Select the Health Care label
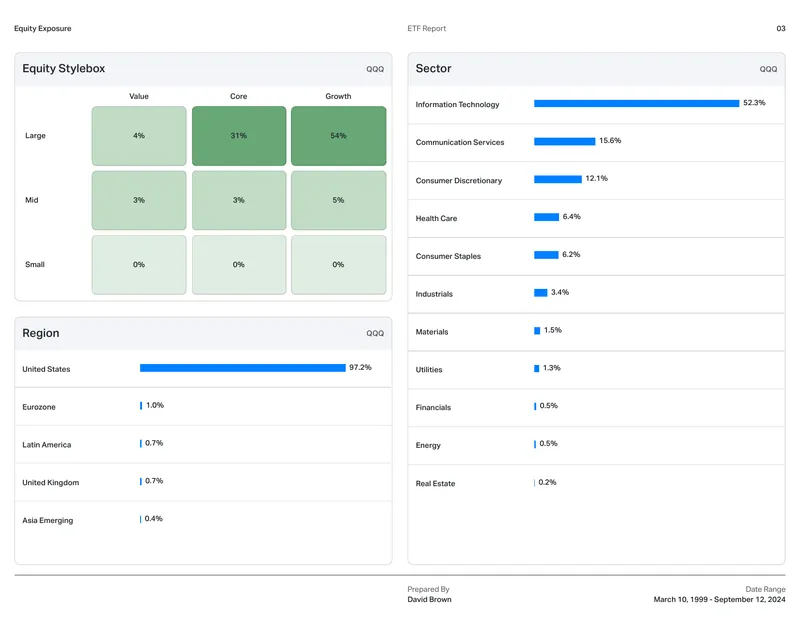Screen dimensions: 800x618 436,218
